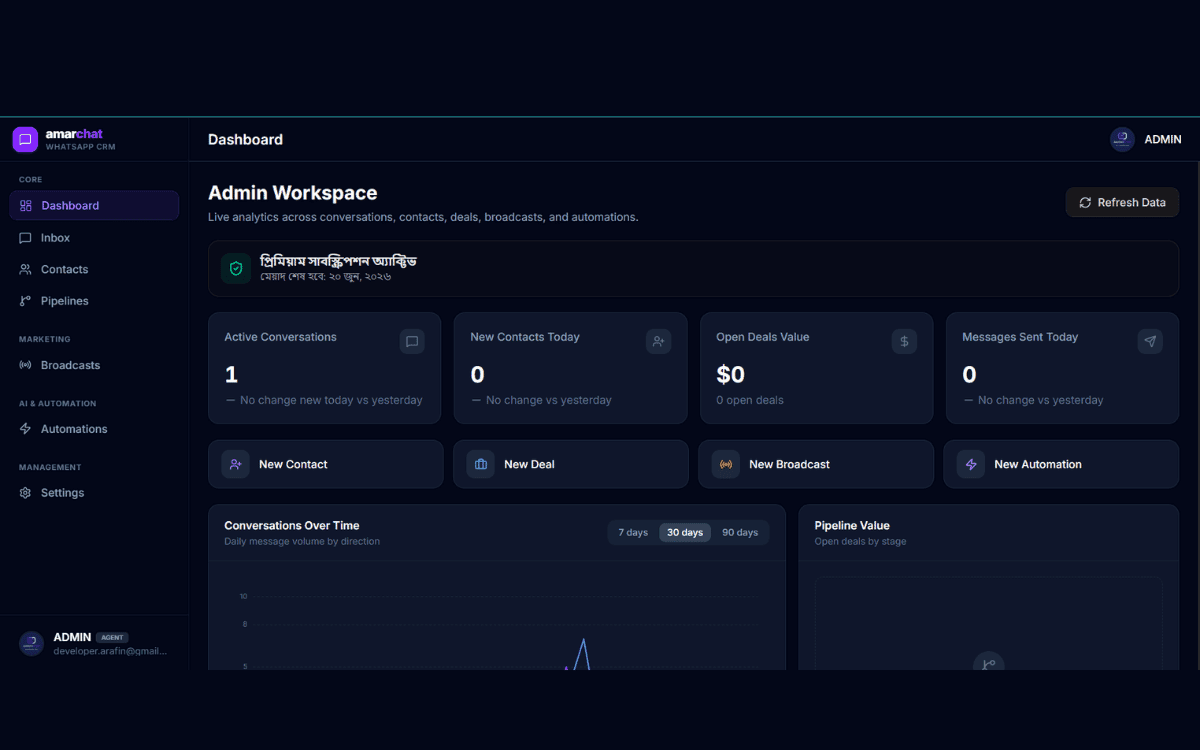Click the Pipeline Value branch placeholder icon
Viewport: 1200px width, 750px height.
coord(988,662)
